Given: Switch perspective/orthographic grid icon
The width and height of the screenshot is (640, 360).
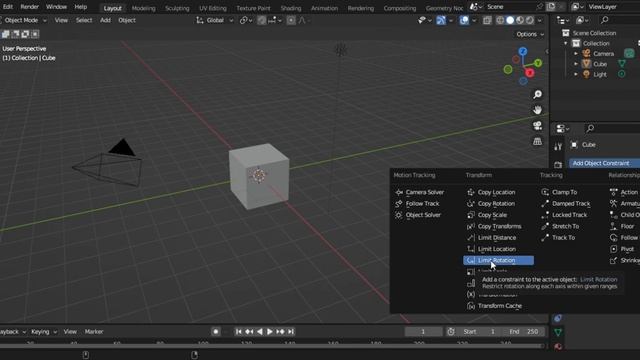Looking at the screenshot, I should tap(538, 141).
